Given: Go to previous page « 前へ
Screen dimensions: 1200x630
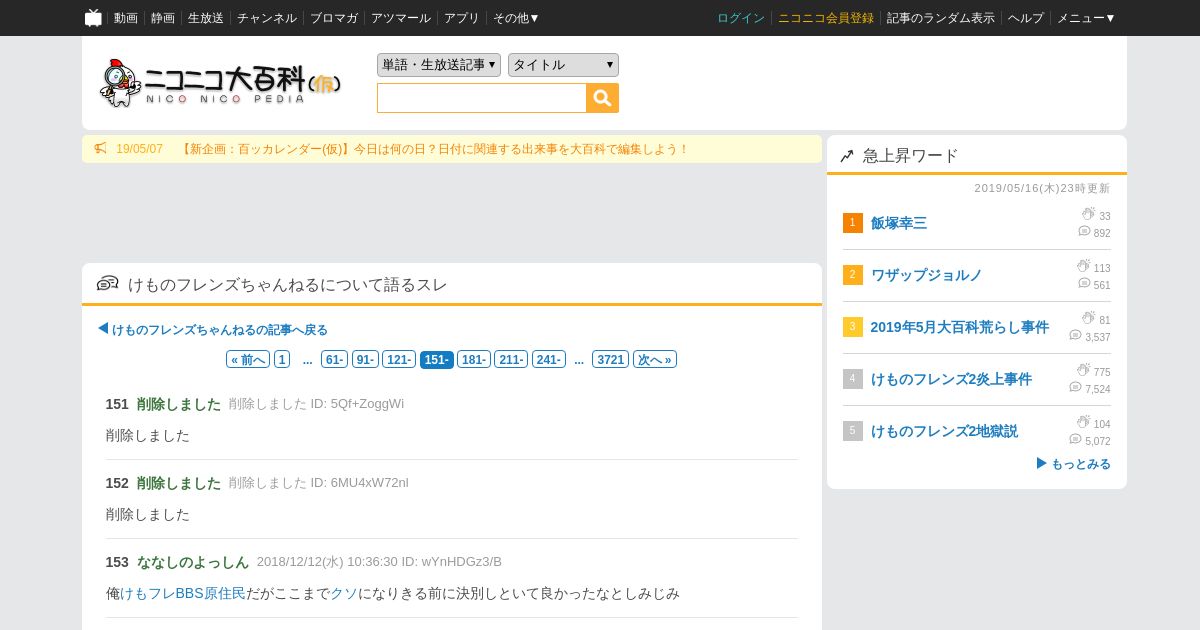Looking at the screenshot, I should (x=248, y=360).
